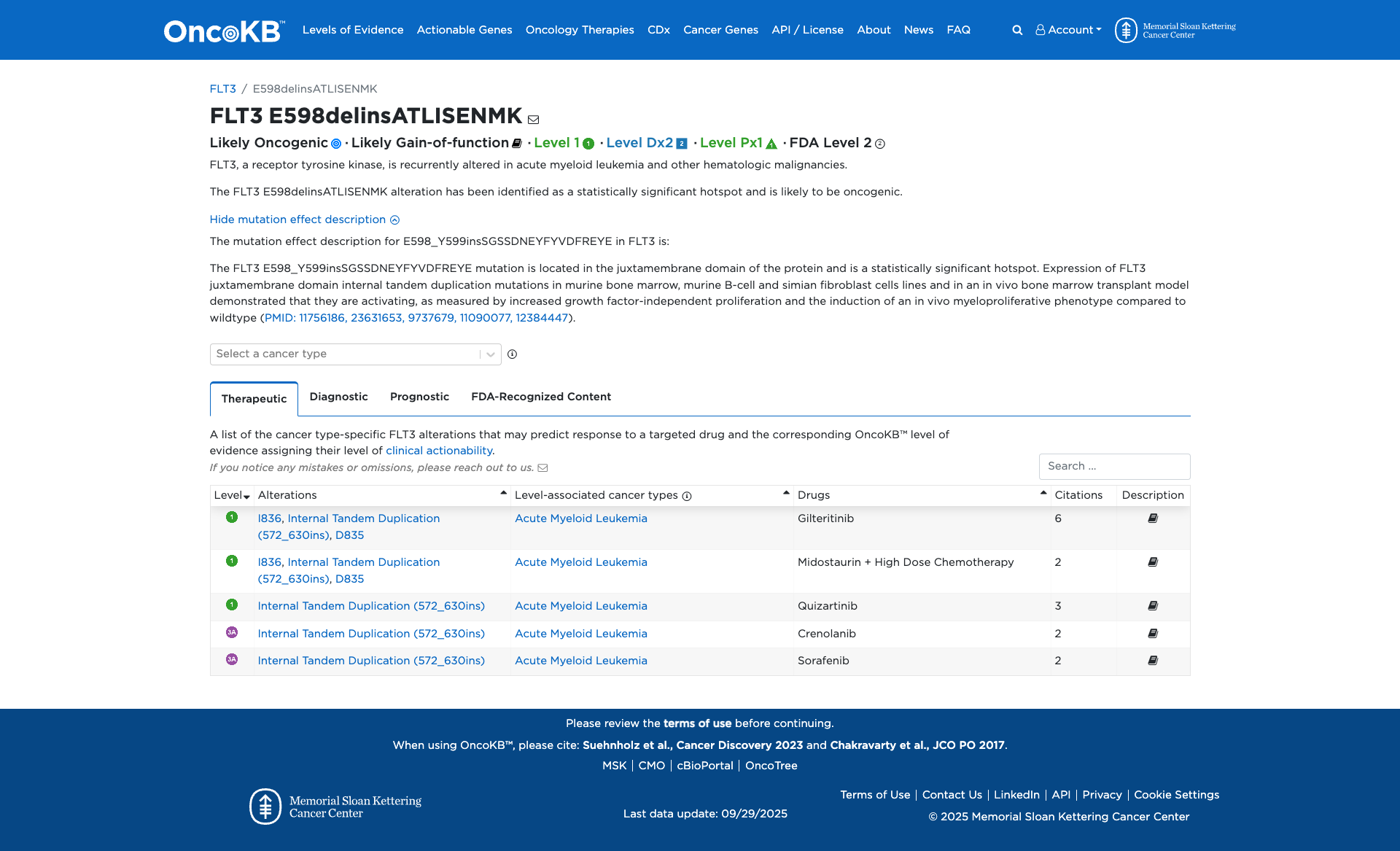Open the FLT3 breadcrumb link
1400x851 pixels.
point(222,89)
